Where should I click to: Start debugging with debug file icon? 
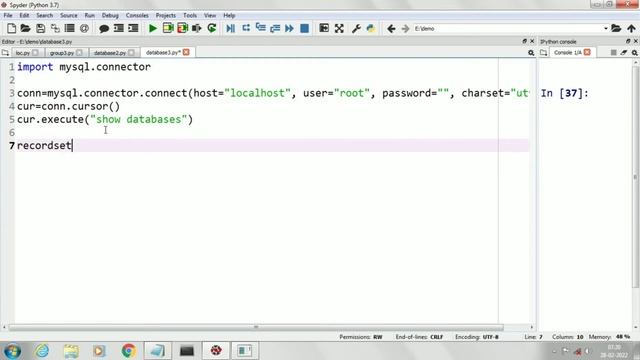(x=231, y=28)
